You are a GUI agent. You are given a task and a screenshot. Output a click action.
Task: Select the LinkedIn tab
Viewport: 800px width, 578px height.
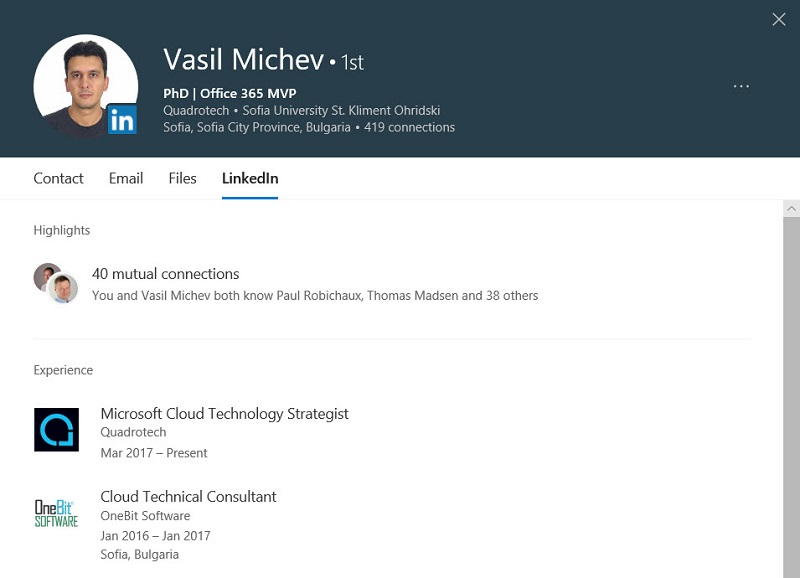click(x=250, y=178)
